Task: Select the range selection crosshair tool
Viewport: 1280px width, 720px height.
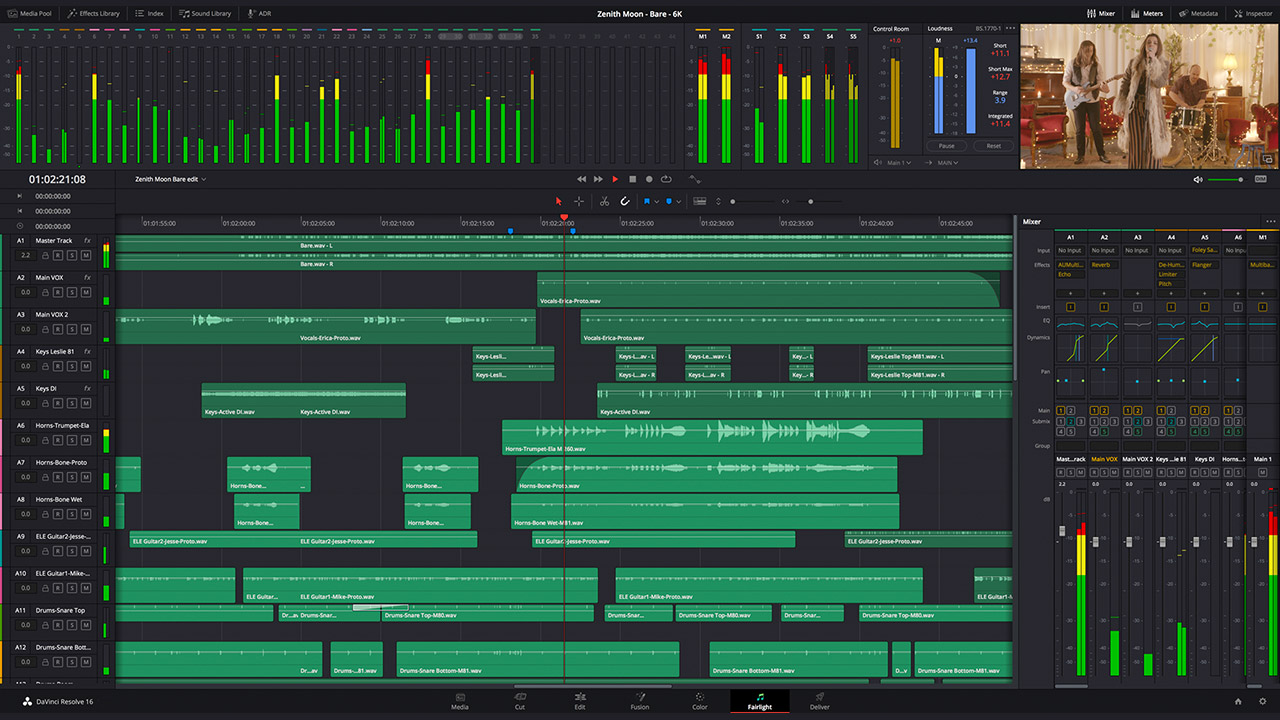Action: tap(579, 201)
